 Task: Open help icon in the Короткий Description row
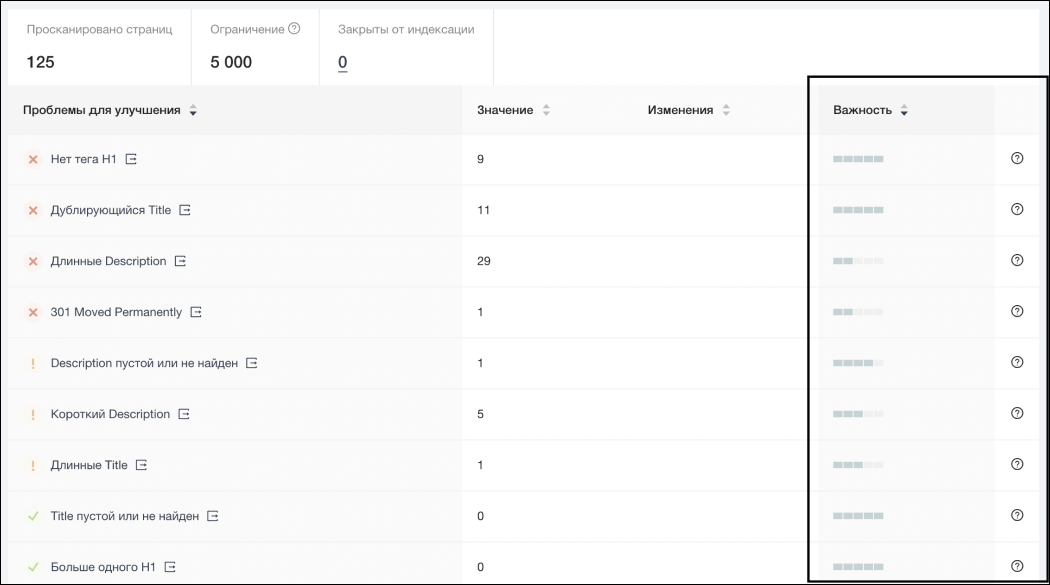(1017, 413)
